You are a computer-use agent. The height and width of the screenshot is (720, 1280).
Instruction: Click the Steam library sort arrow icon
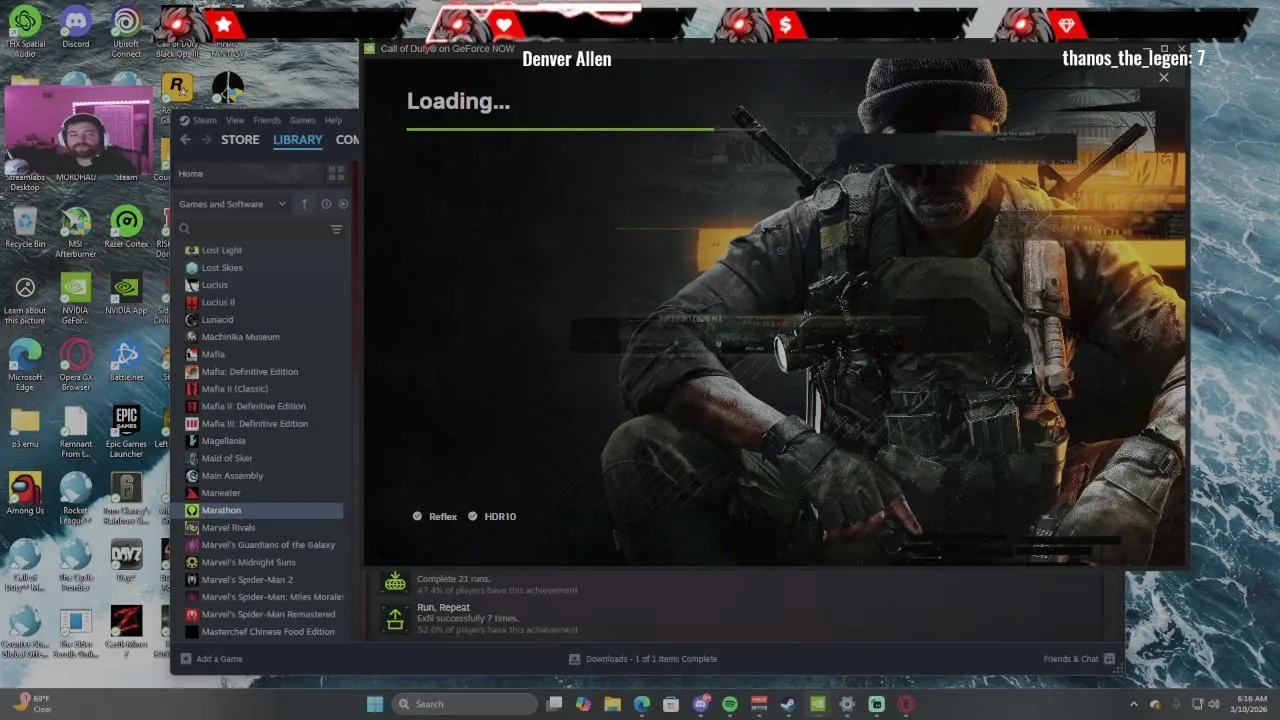[305, 204]
